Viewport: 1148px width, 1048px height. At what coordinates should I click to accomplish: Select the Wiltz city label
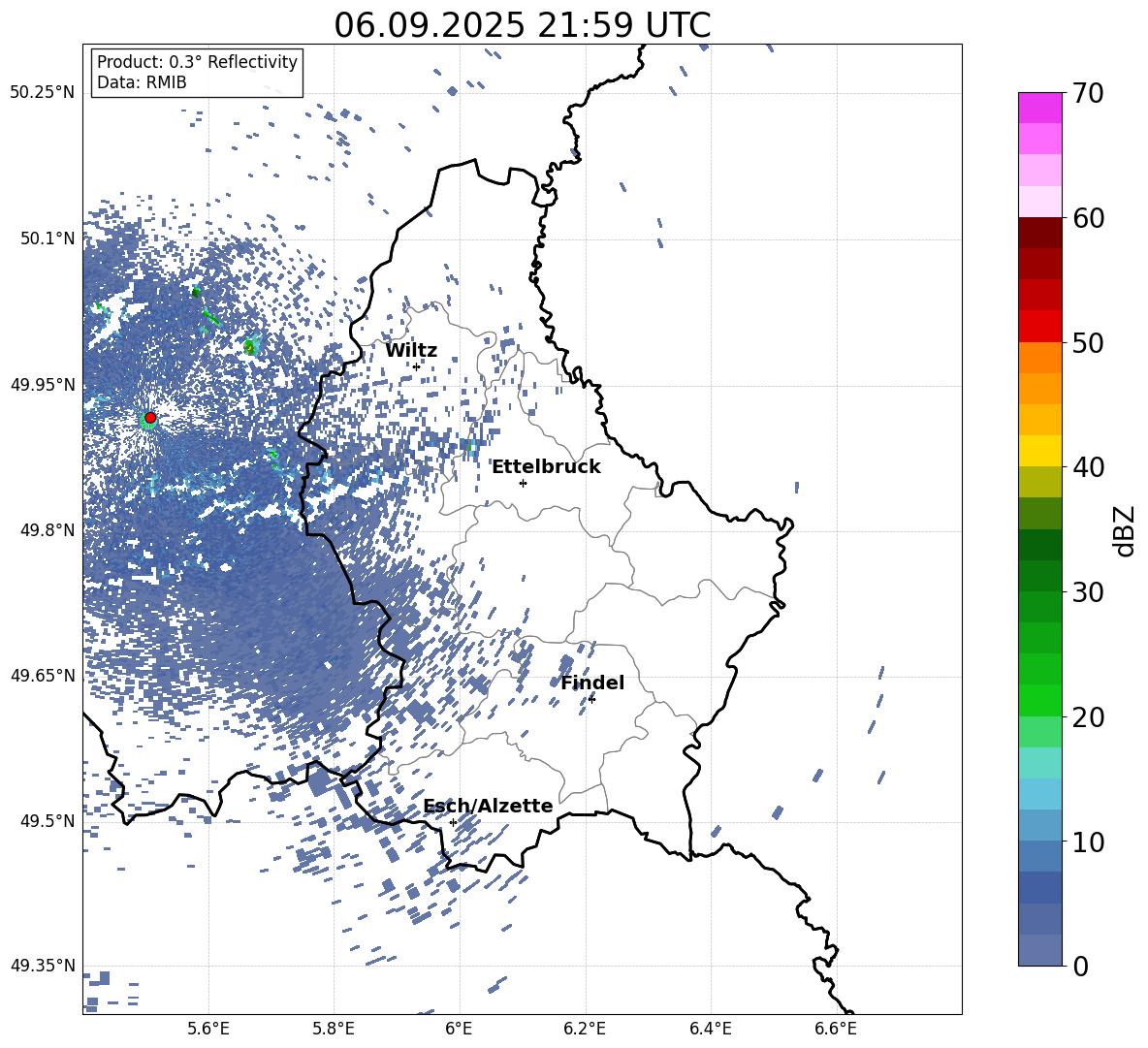(411, 351)
